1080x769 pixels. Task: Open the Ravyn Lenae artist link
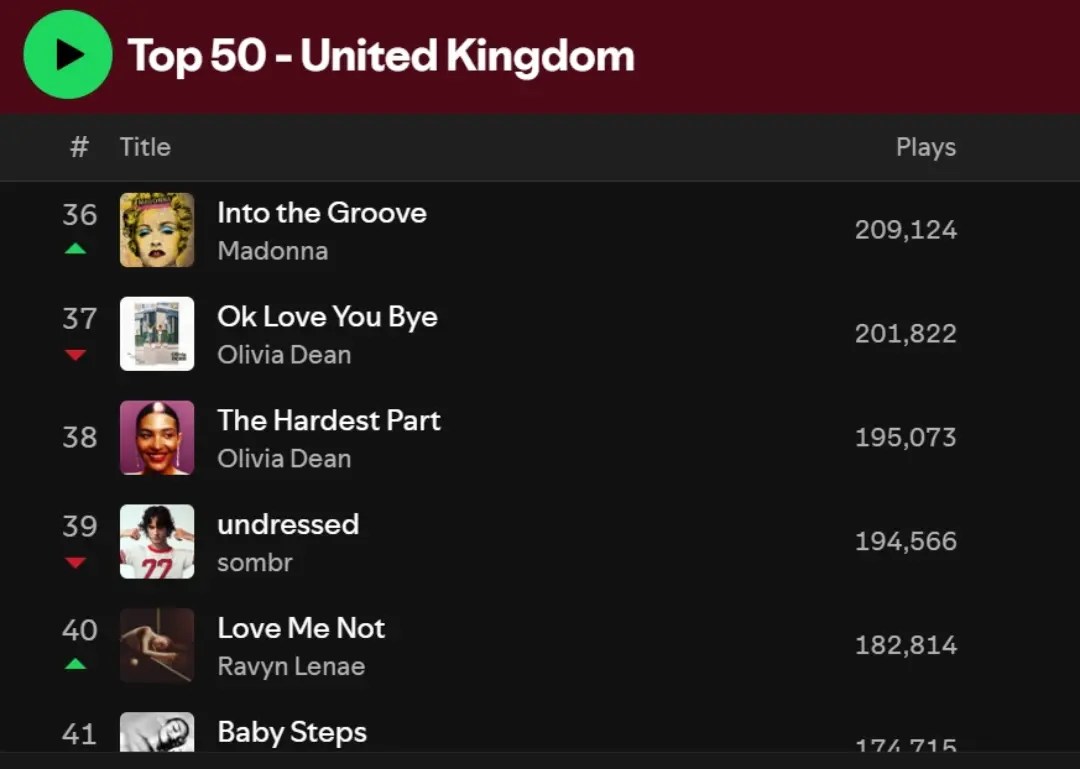291,667
